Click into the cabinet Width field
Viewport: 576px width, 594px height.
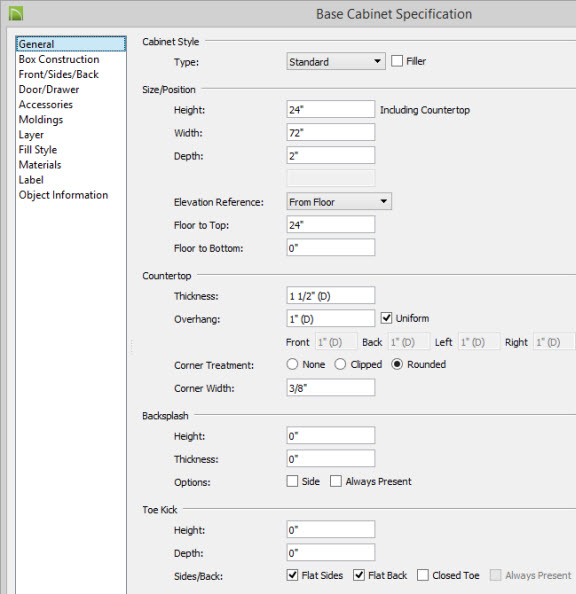tap(331, 133)
